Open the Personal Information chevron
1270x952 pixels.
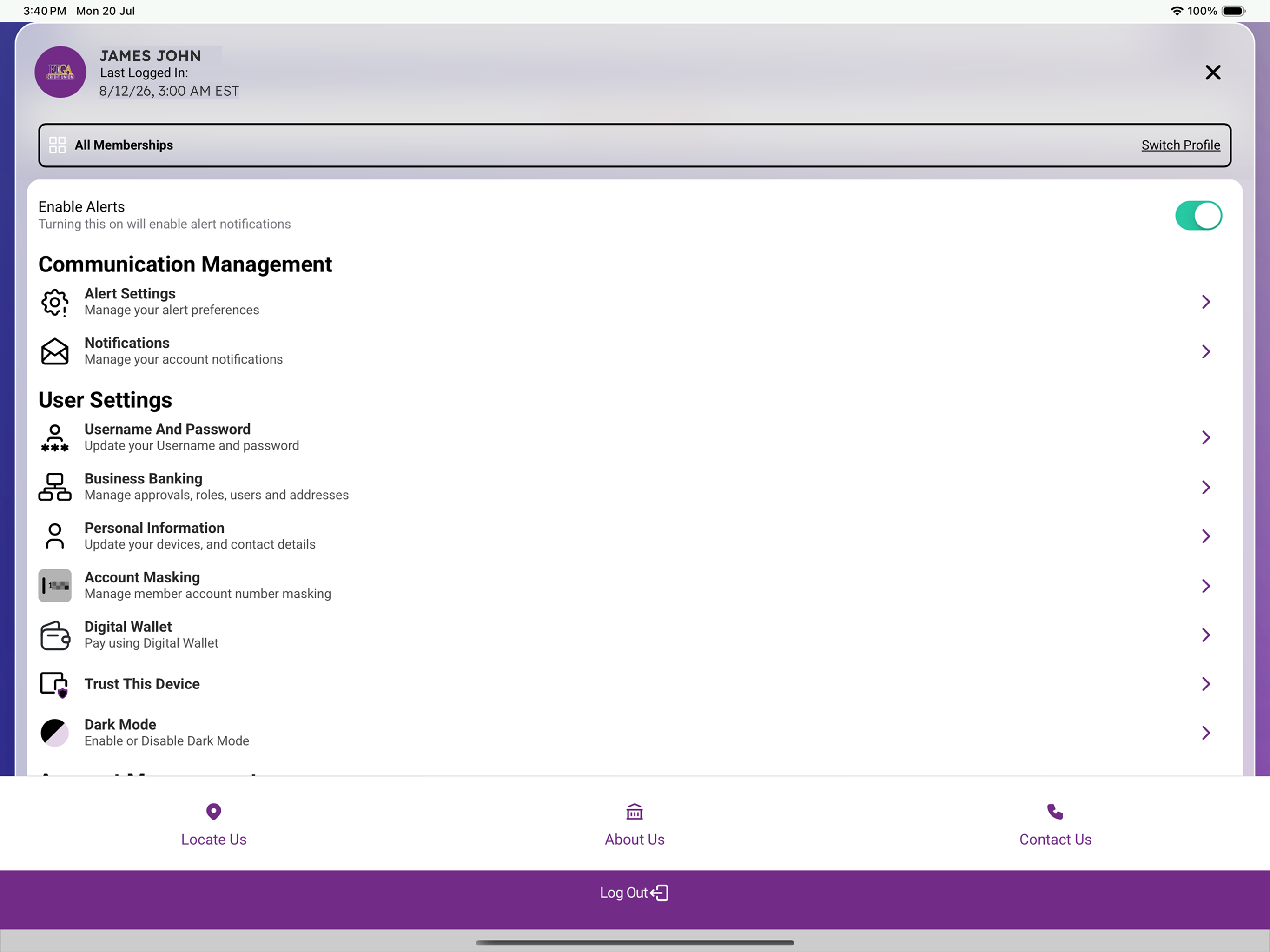pyautogui.click(x=1206, y=536)
